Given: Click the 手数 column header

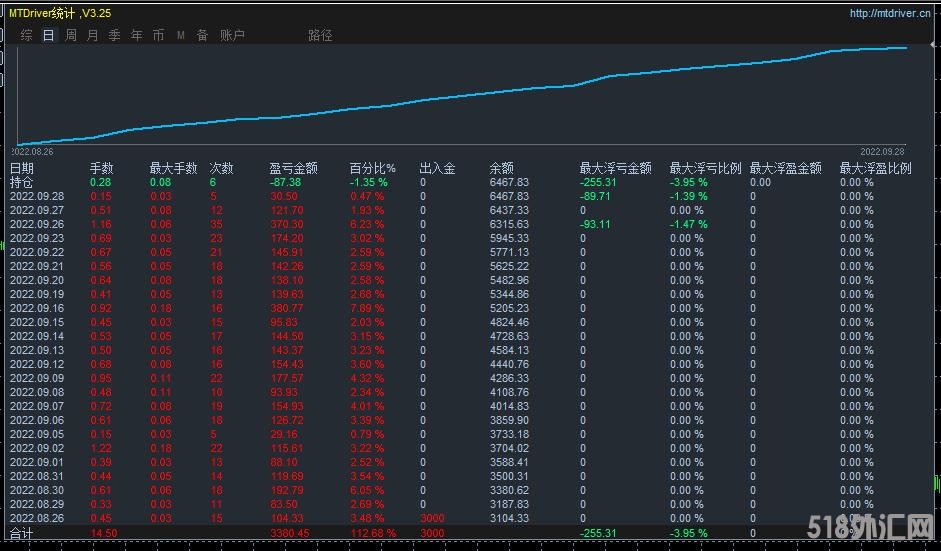Looking at the screenshot, I should pyautogui.click(x=101, y=168).
